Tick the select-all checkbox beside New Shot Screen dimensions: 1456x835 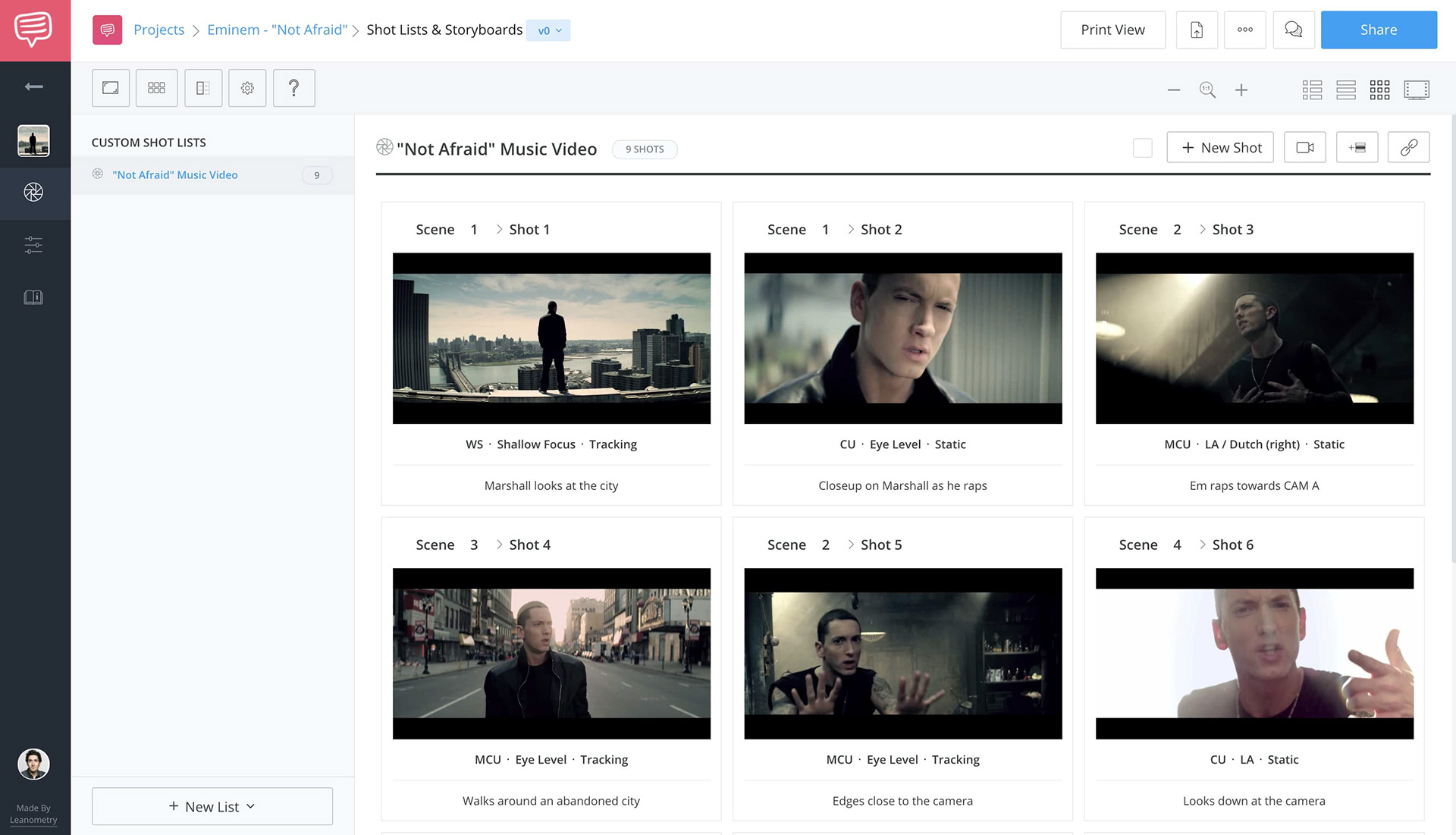coord(1143,148)
